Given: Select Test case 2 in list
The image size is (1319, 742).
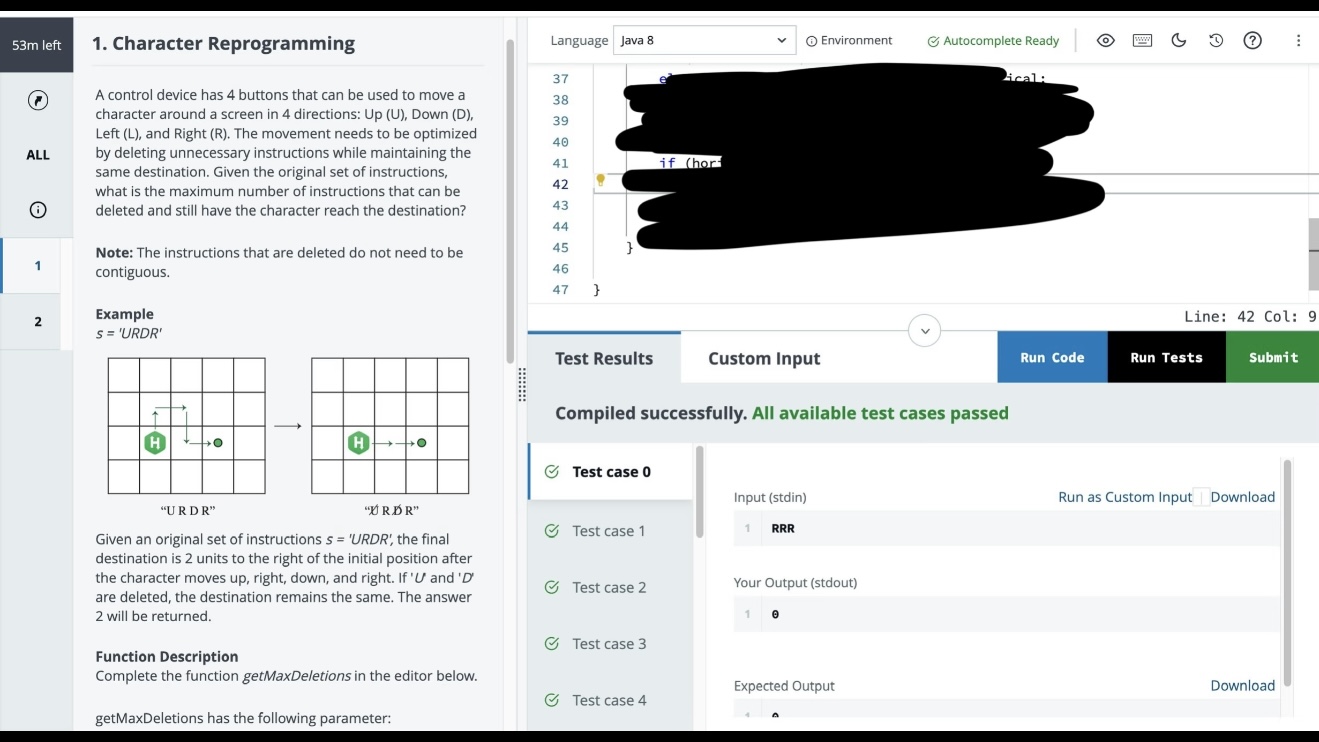Looking at the screenshot, I should 610,588.
